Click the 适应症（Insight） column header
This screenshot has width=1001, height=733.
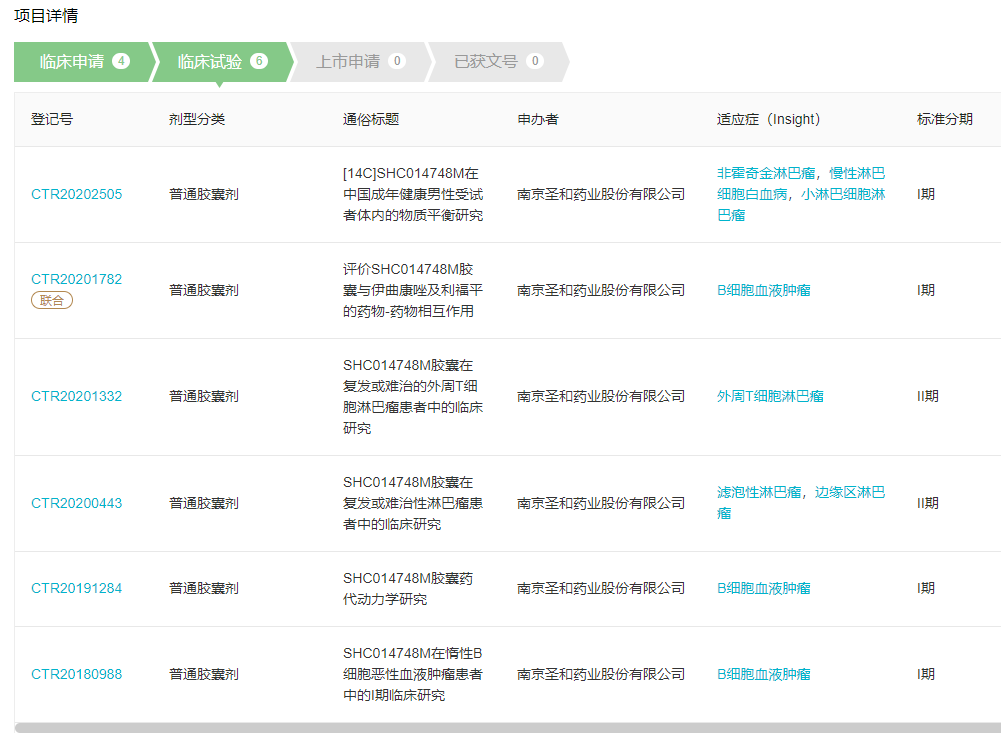pyautogui.click(x=769, y=119)
